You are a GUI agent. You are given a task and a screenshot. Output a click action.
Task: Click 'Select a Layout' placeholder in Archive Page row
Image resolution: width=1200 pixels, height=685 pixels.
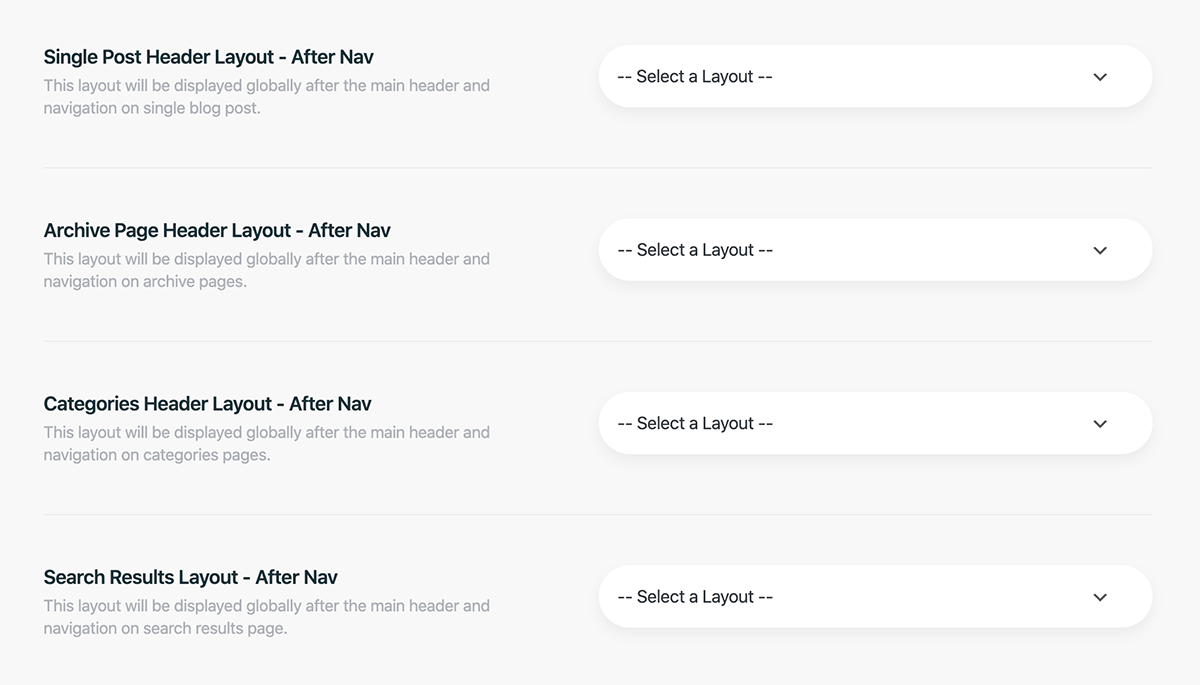695,250
